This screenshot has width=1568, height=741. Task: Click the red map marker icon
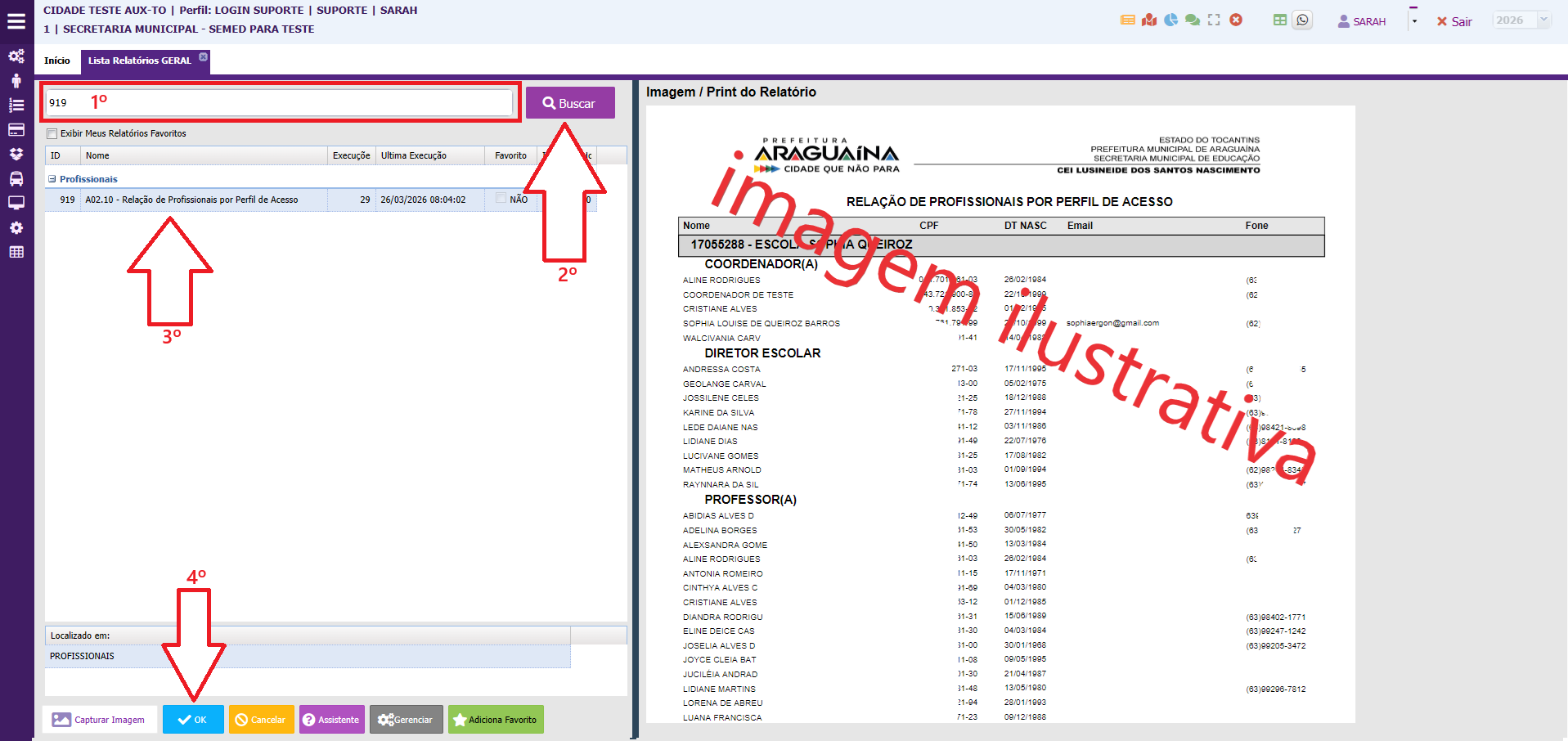[1149, 20]
